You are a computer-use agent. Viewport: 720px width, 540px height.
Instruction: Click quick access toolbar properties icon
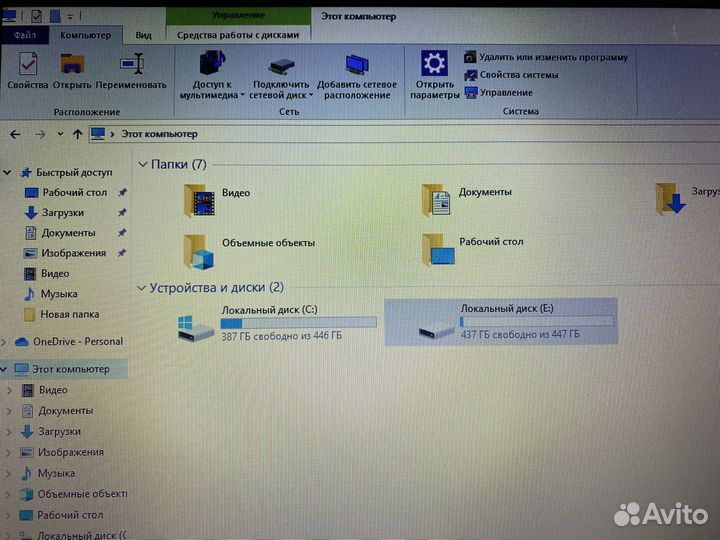point(37,17)
